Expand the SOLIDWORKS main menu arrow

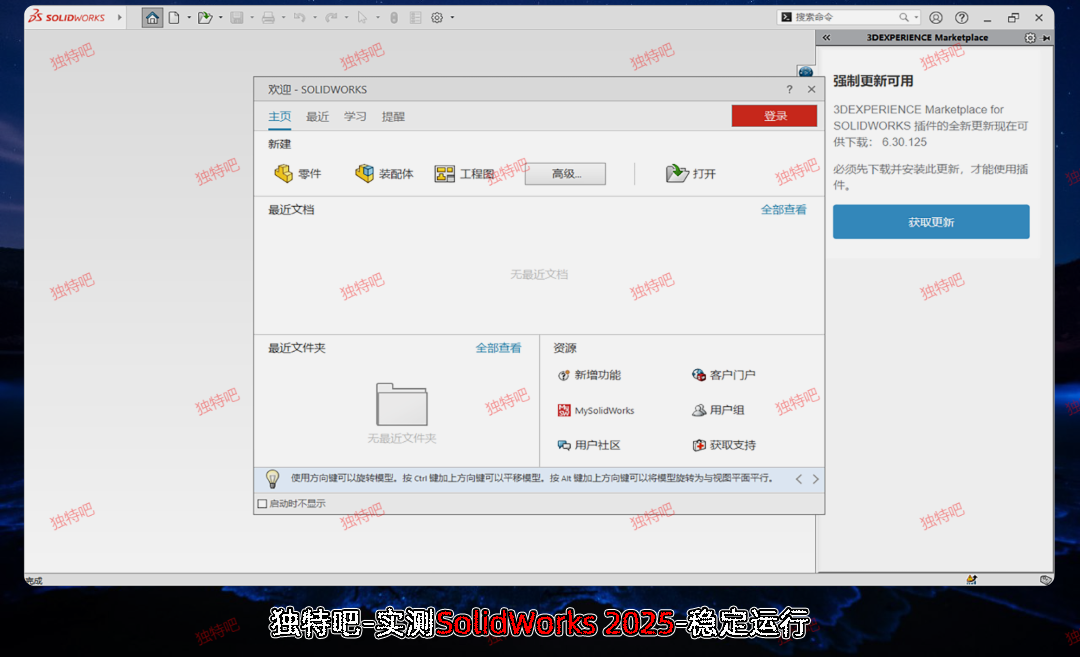(120, 18)
